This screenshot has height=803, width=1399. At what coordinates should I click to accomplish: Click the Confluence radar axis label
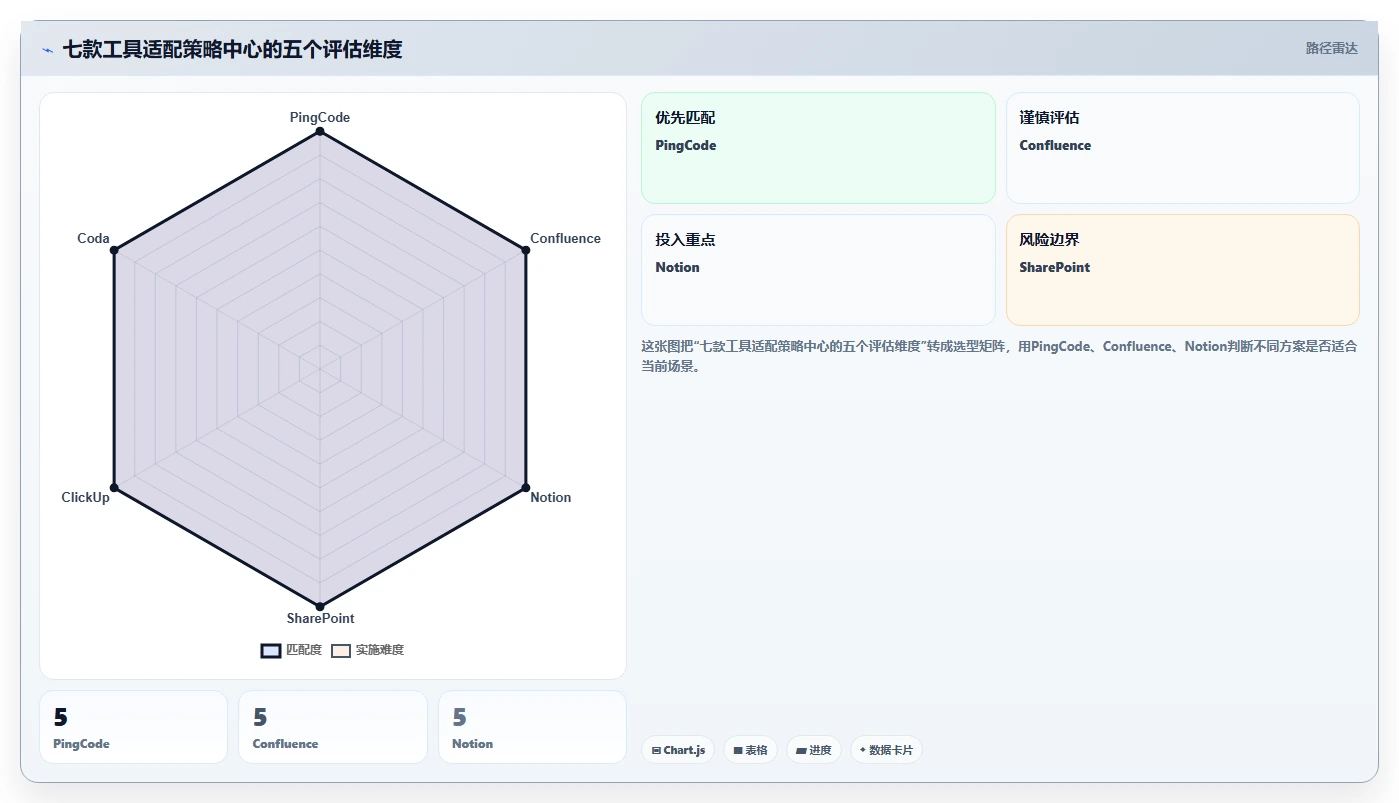pos(565,238)
